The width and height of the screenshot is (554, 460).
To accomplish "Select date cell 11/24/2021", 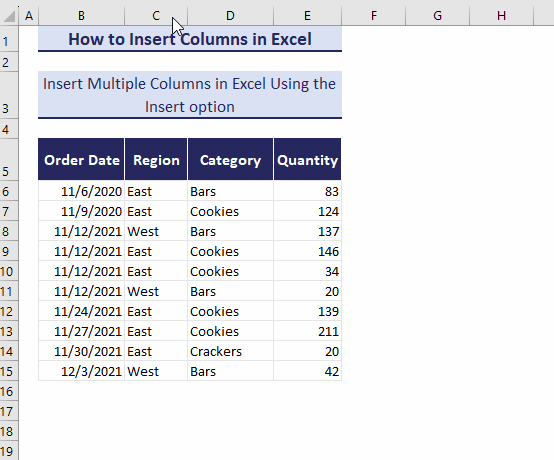I will 81,311.
